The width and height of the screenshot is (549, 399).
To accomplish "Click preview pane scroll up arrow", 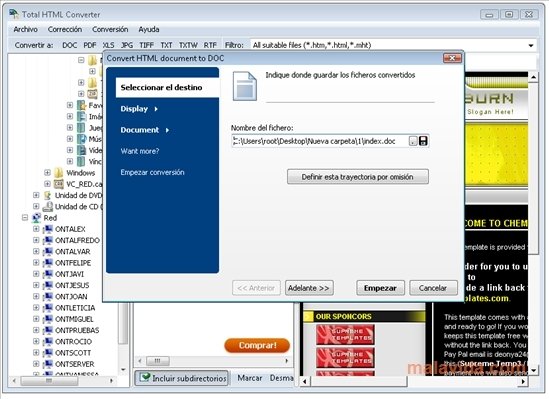I will click(x=533, y=77).
